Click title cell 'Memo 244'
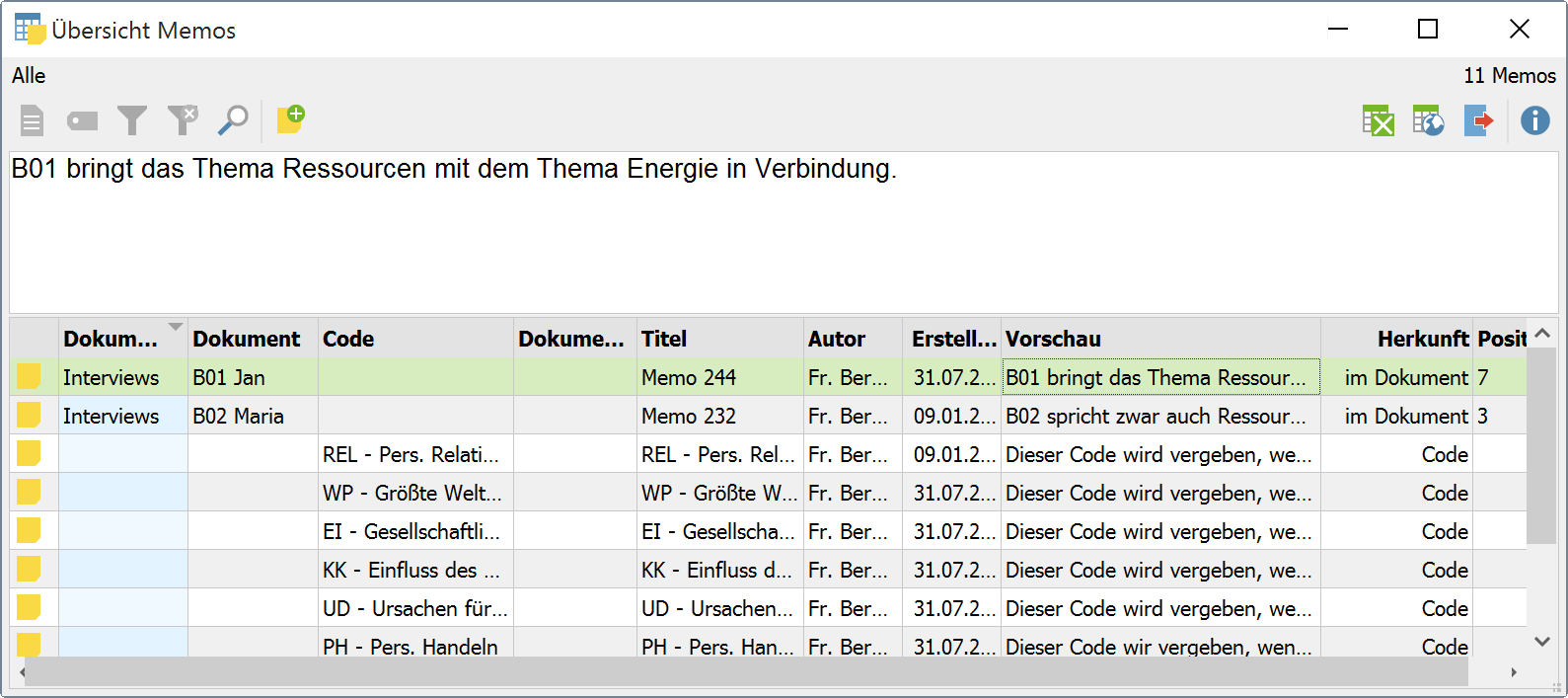Screen dimensions: 1568x698 tap(720, 377)
